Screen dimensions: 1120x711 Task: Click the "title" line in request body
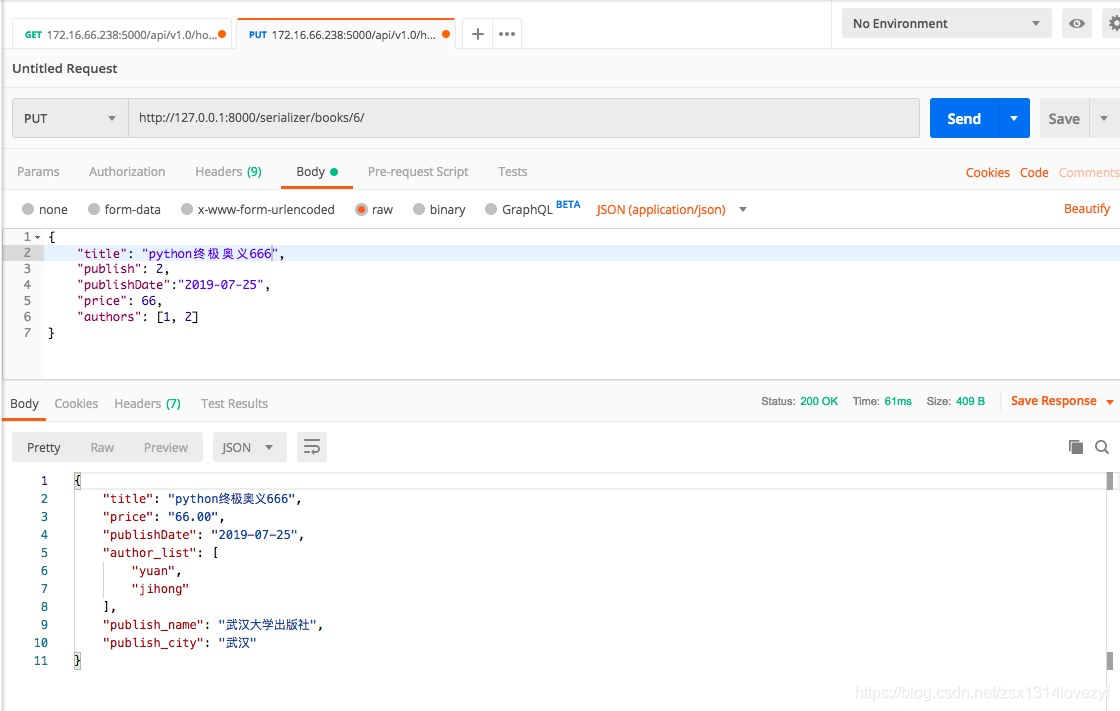(181, 253)
